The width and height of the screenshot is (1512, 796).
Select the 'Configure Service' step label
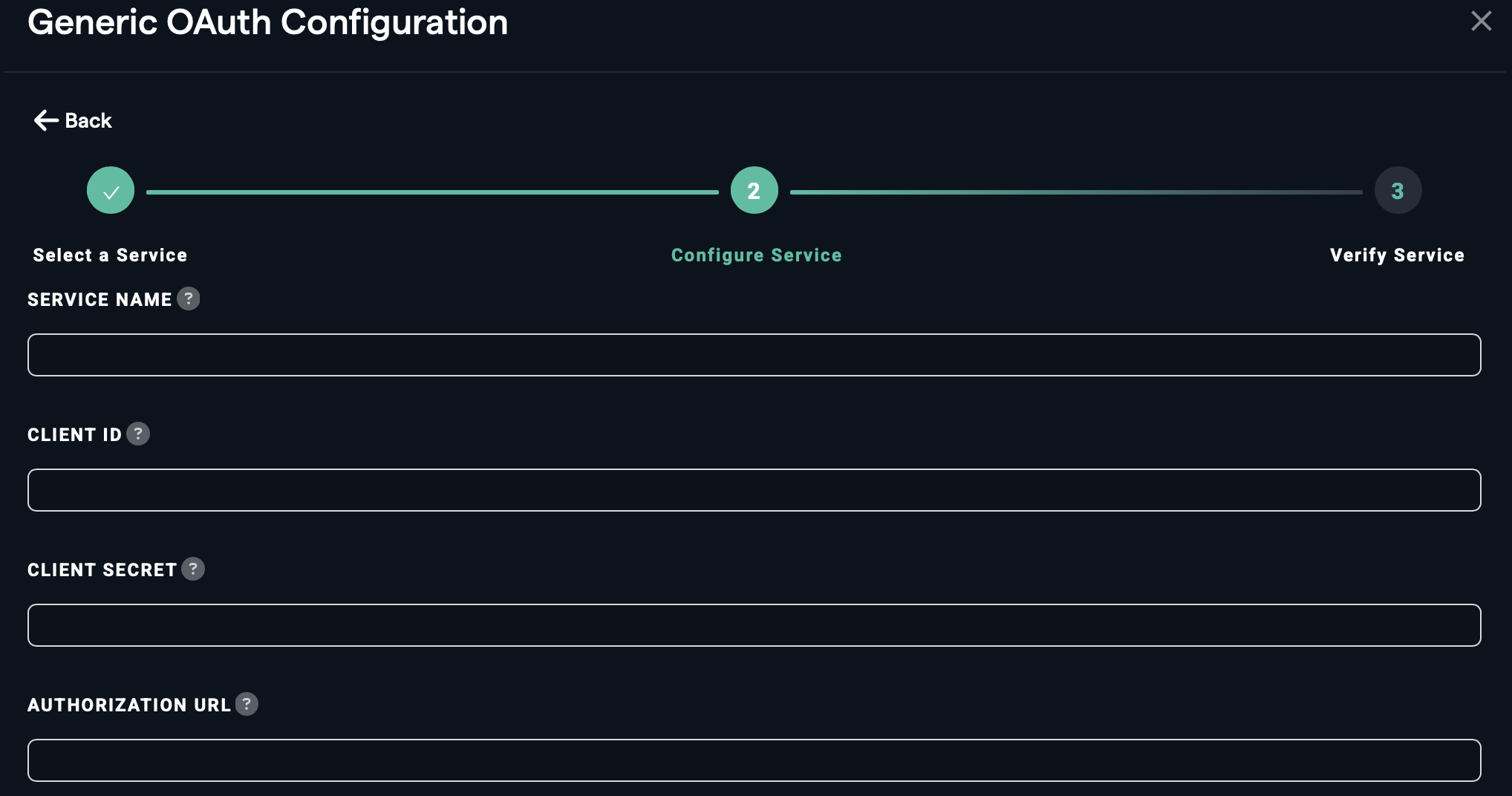[x=756, y=255]
